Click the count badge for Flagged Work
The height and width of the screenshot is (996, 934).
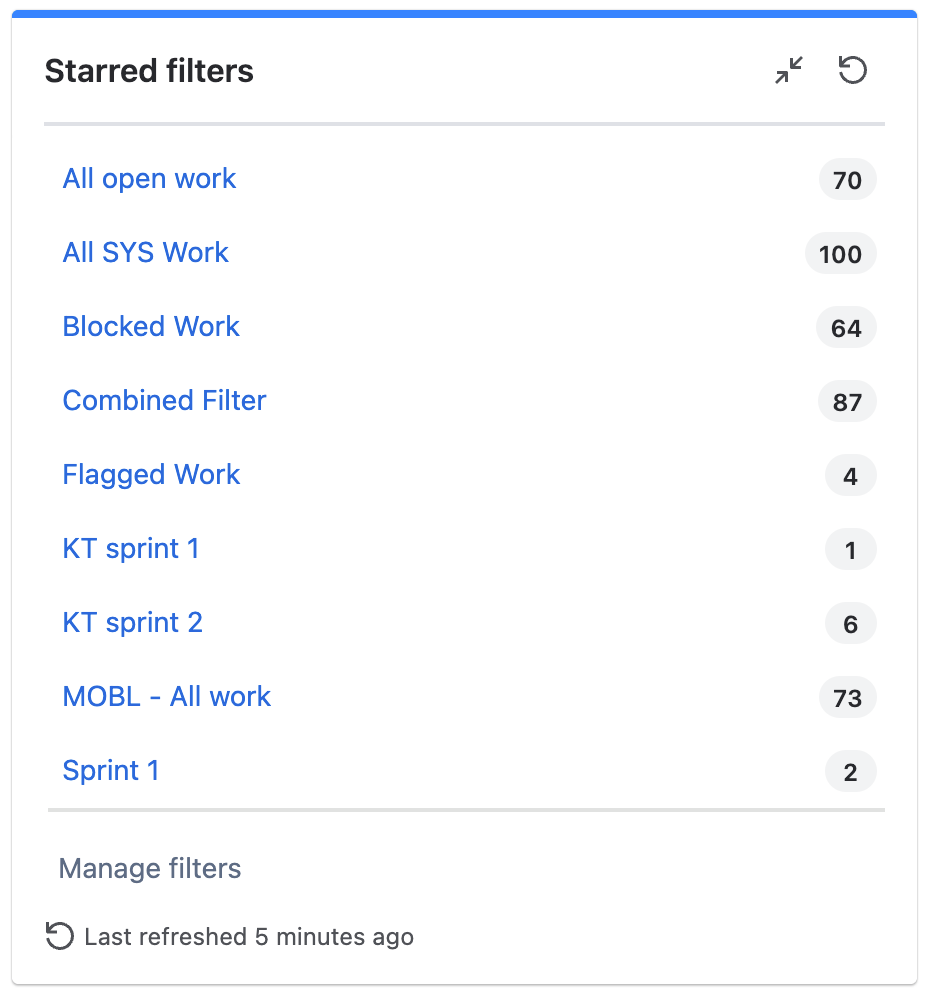pyautogui.click(x=850, y=475)
